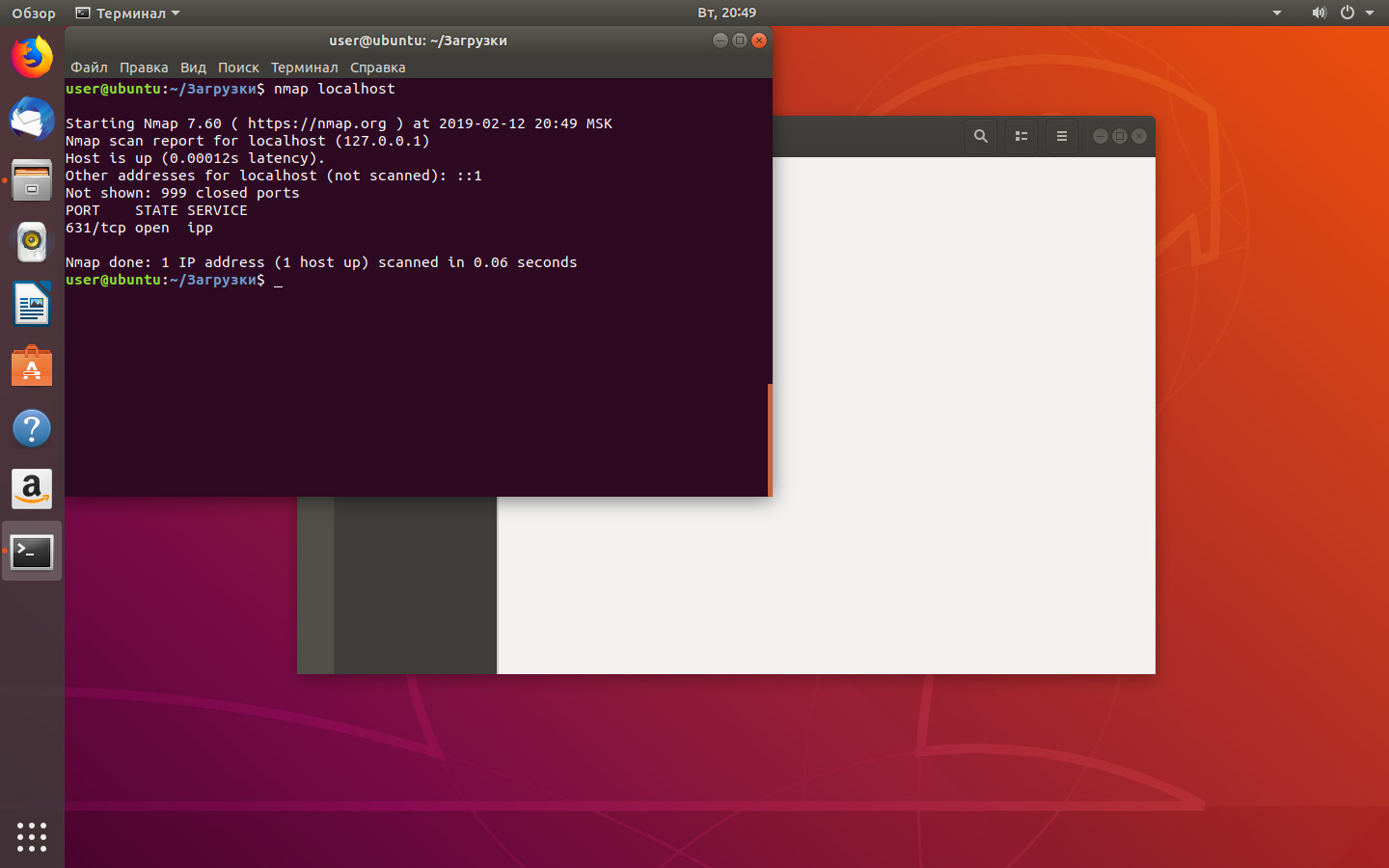Screen dimensions: 1389x868
Task: Close the terminal window
Action: point(759,41)
